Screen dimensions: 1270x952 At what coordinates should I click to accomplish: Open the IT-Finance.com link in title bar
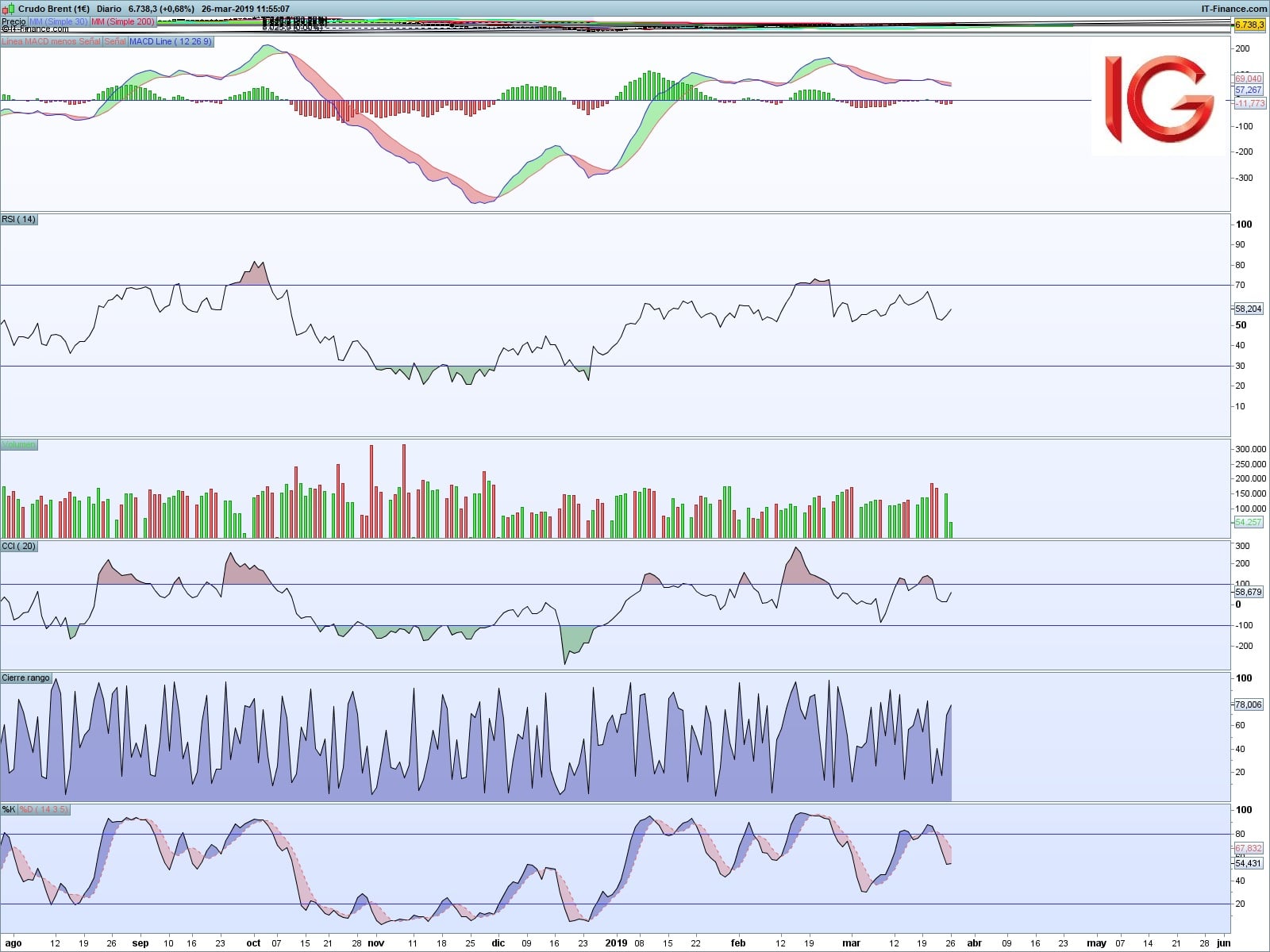(x=1233, y=9)
